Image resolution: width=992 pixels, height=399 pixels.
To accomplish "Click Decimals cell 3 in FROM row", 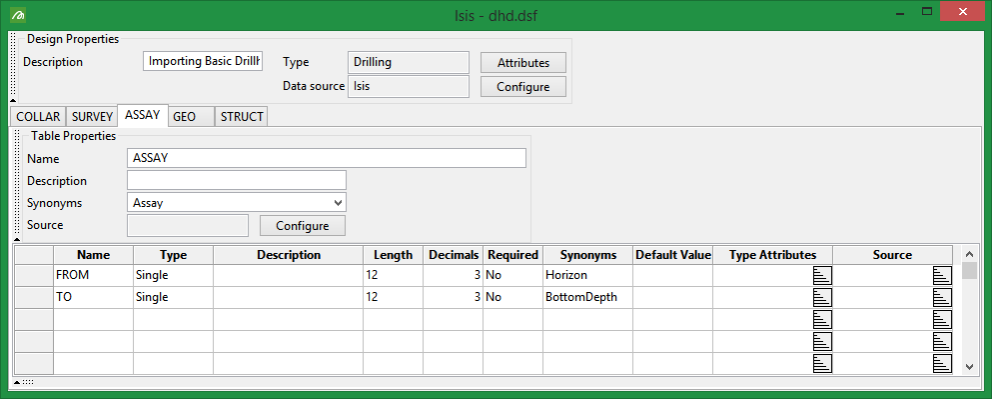I will point(453,276).
